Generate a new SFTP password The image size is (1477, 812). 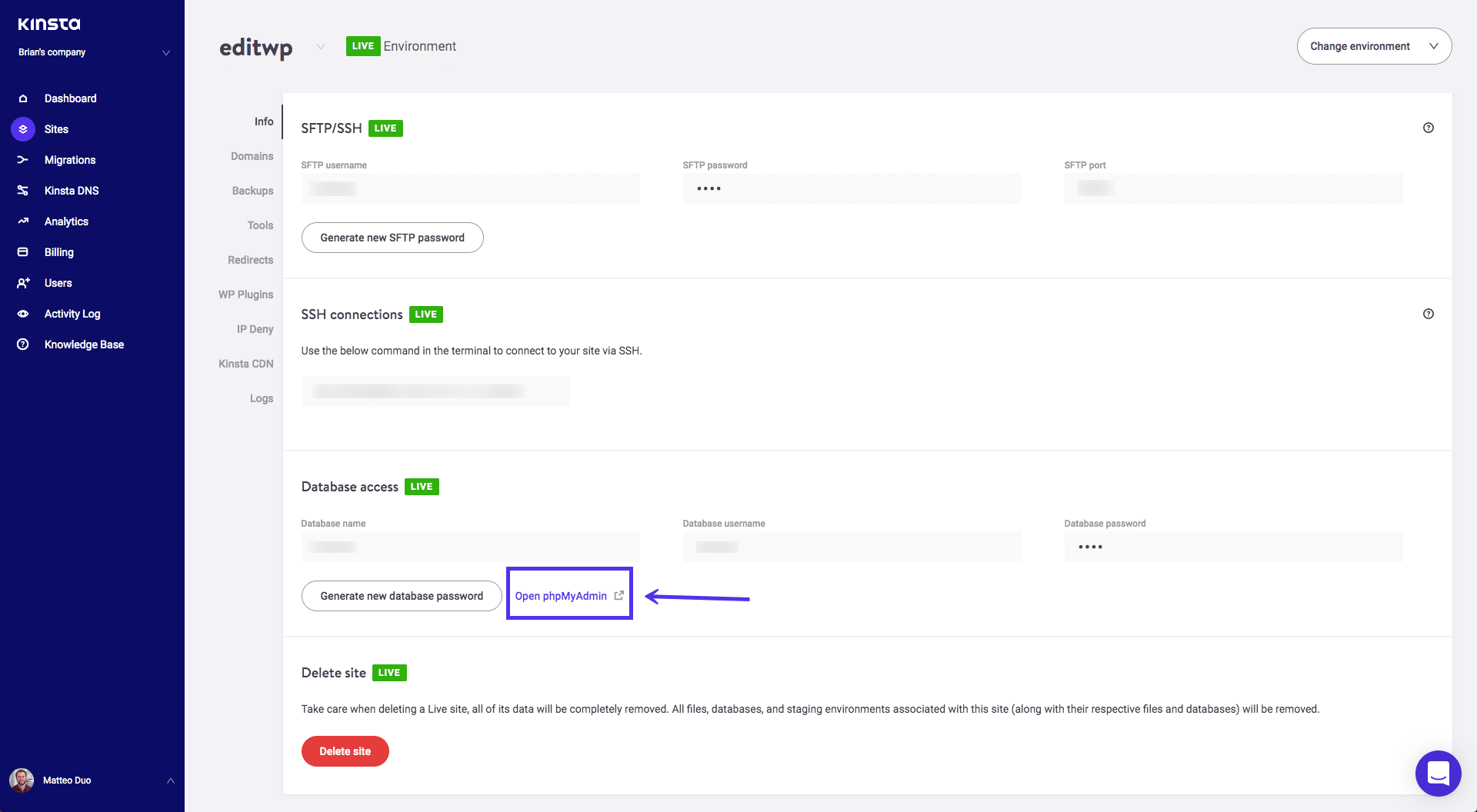(392, 237)
